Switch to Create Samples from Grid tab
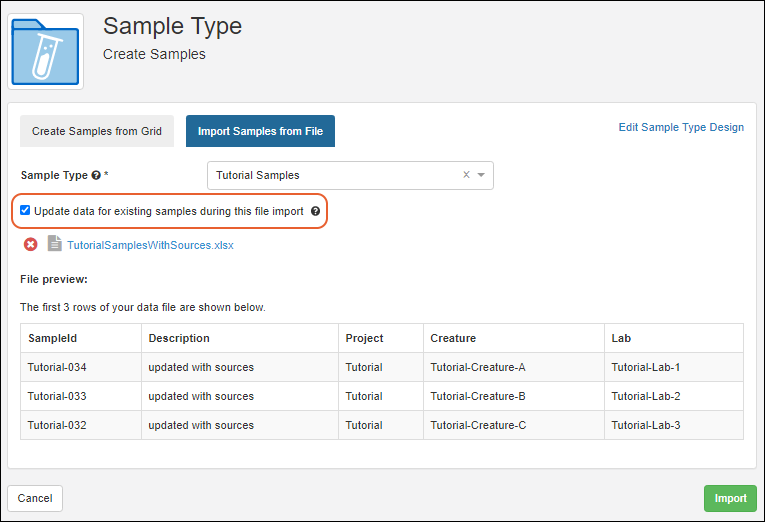The height and width of the screenshot is (522, 765). [97, 131]
